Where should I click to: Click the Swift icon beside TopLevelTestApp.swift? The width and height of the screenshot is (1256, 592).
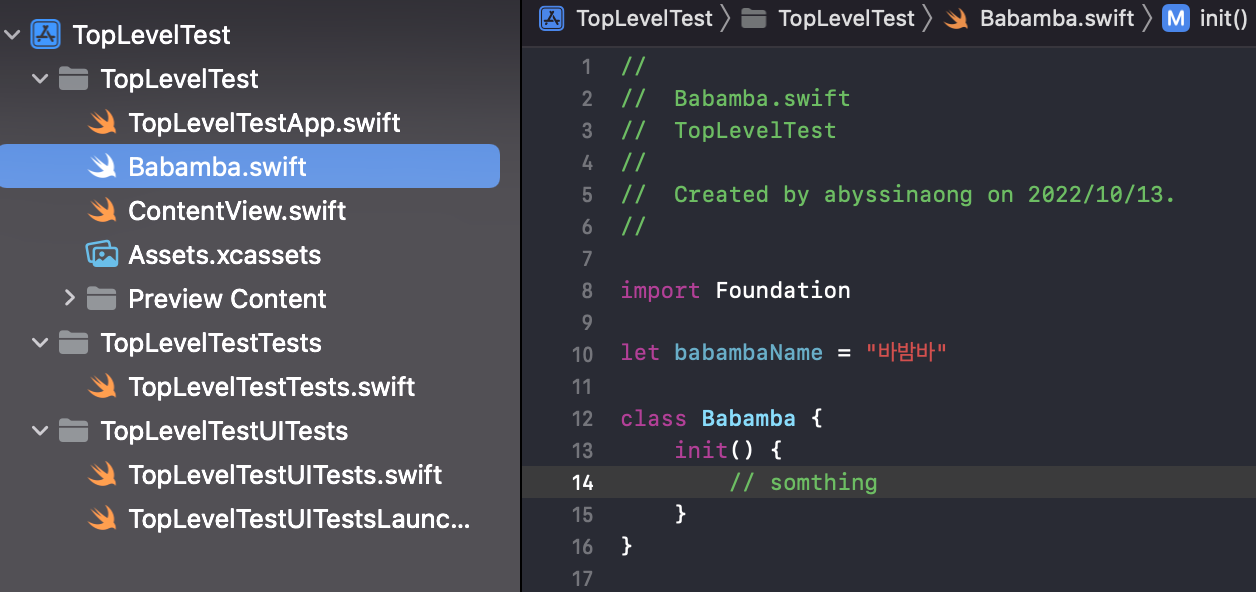pyautogui.click(x=102, y=123)
